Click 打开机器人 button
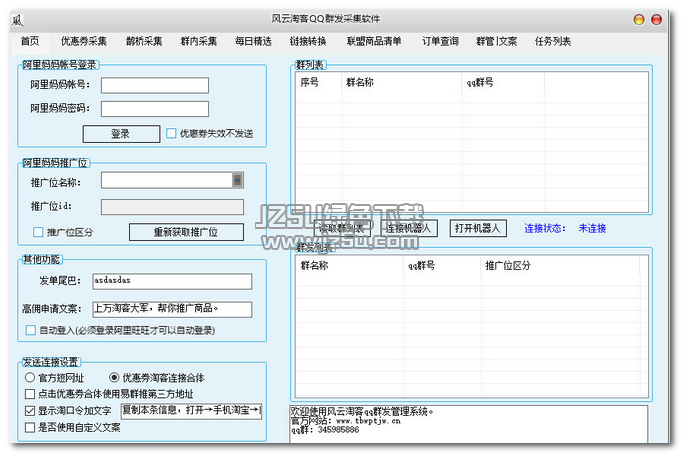This screenshot has height=454, width=681. click(x=478, y=228)
